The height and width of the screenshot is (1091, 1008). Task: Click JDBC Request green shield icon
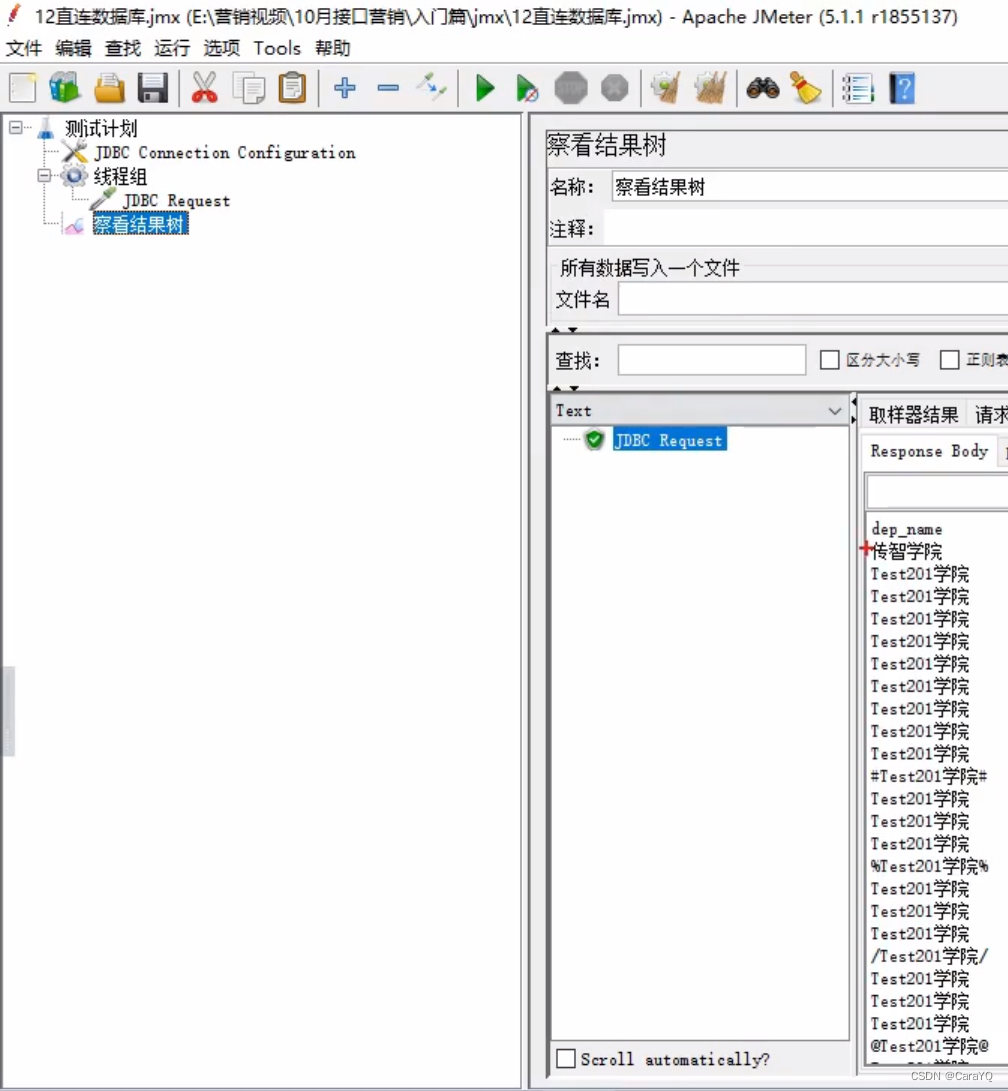click(594, 440)
